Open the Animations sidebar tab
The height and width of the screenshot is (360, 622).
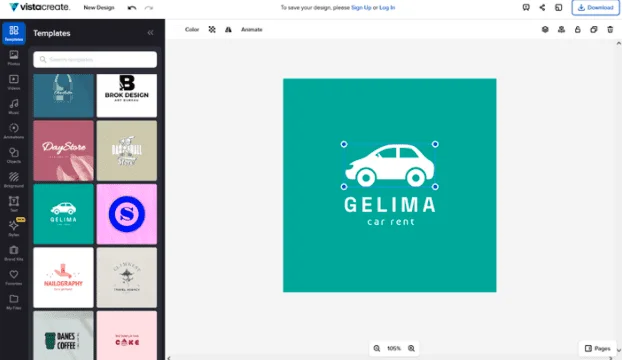tap(14, 131)
